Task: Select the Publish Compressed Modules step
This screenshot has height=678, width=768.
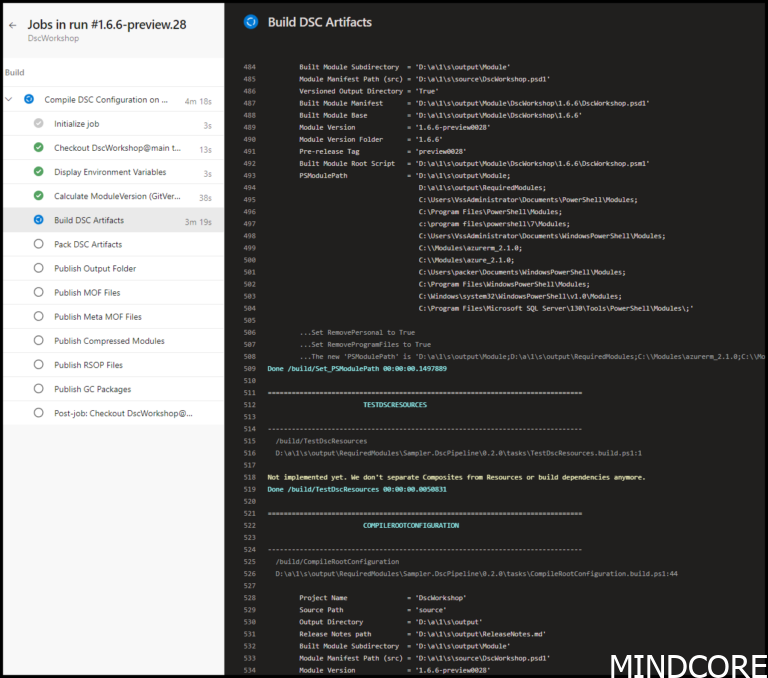Action: coord(109,340)
